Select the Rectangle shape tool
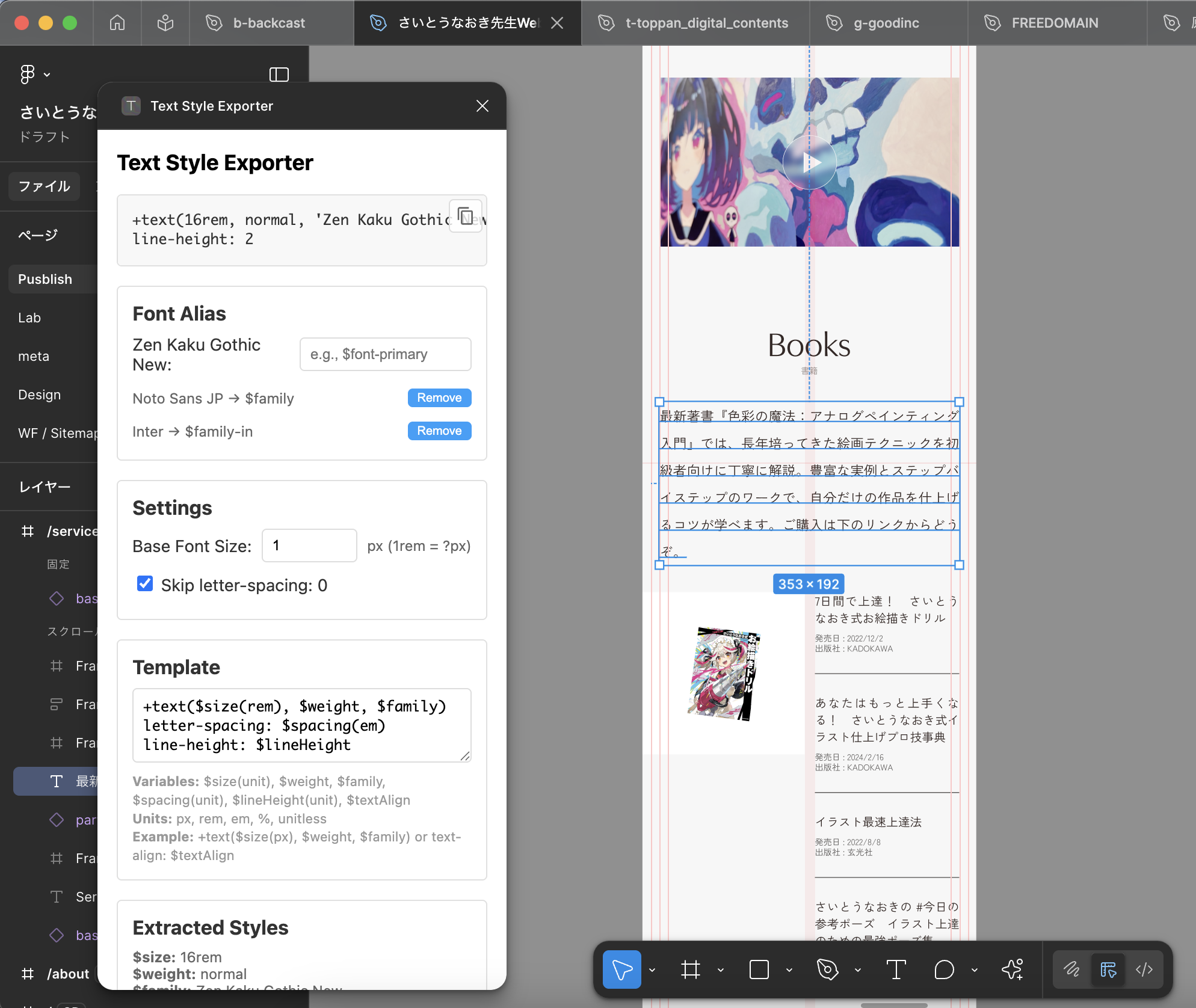Screen dimensions: 1196x1008 tap(759, 969)
